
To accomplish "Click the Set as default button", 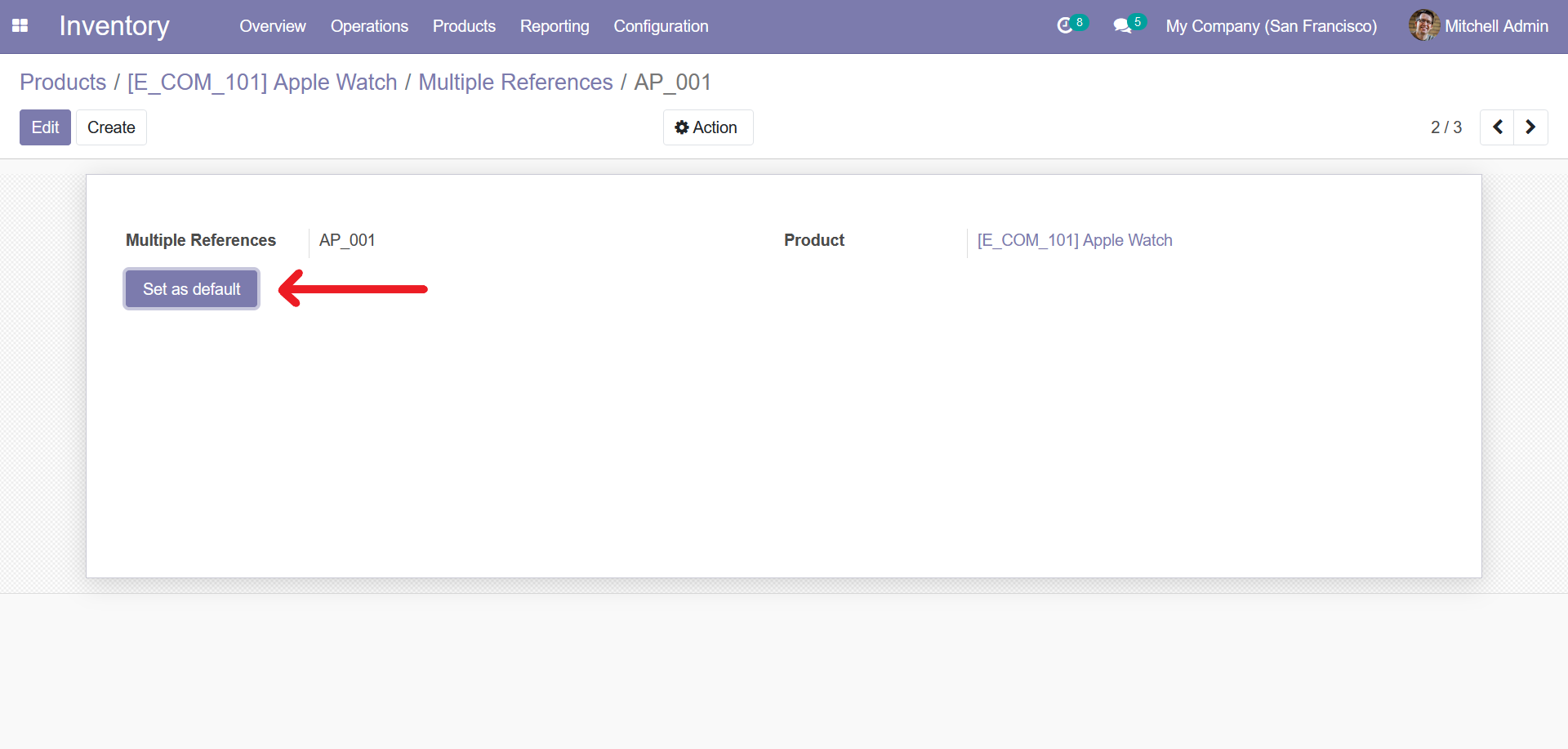I will click(x=192, y=289).
